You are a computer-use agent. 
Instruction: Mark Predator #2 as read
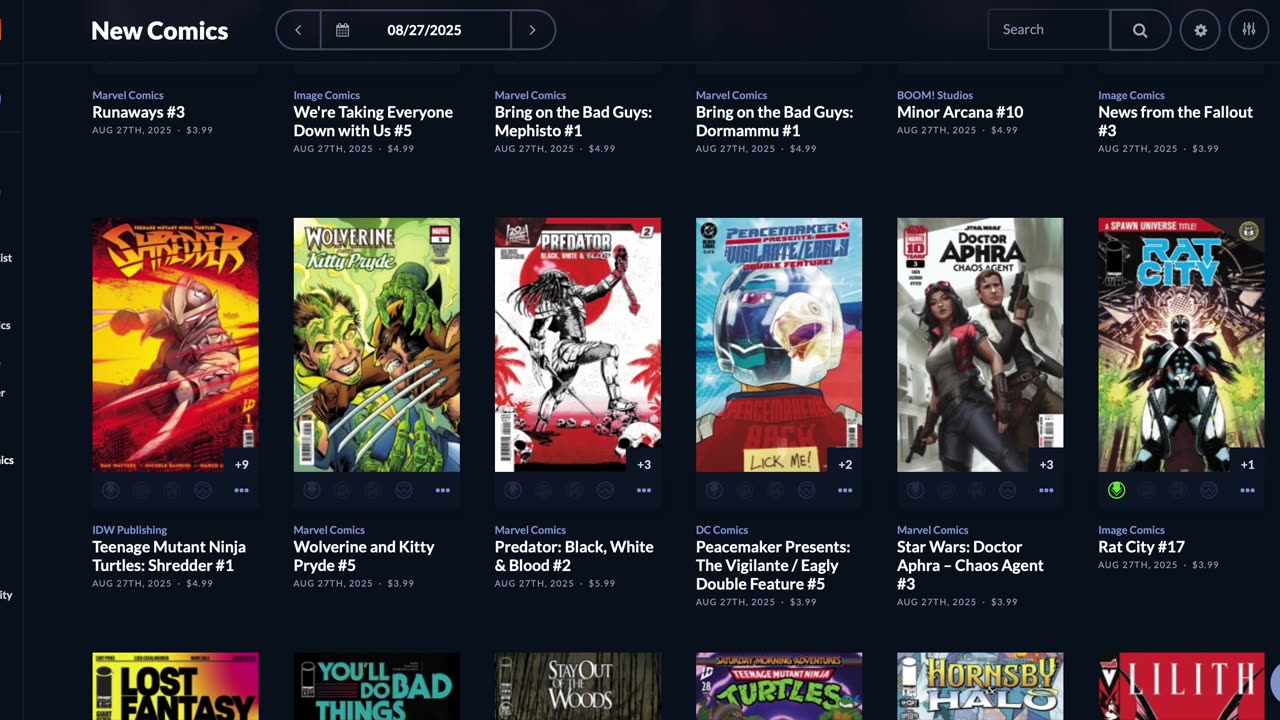pyautogui.click(x=574, y=490)
